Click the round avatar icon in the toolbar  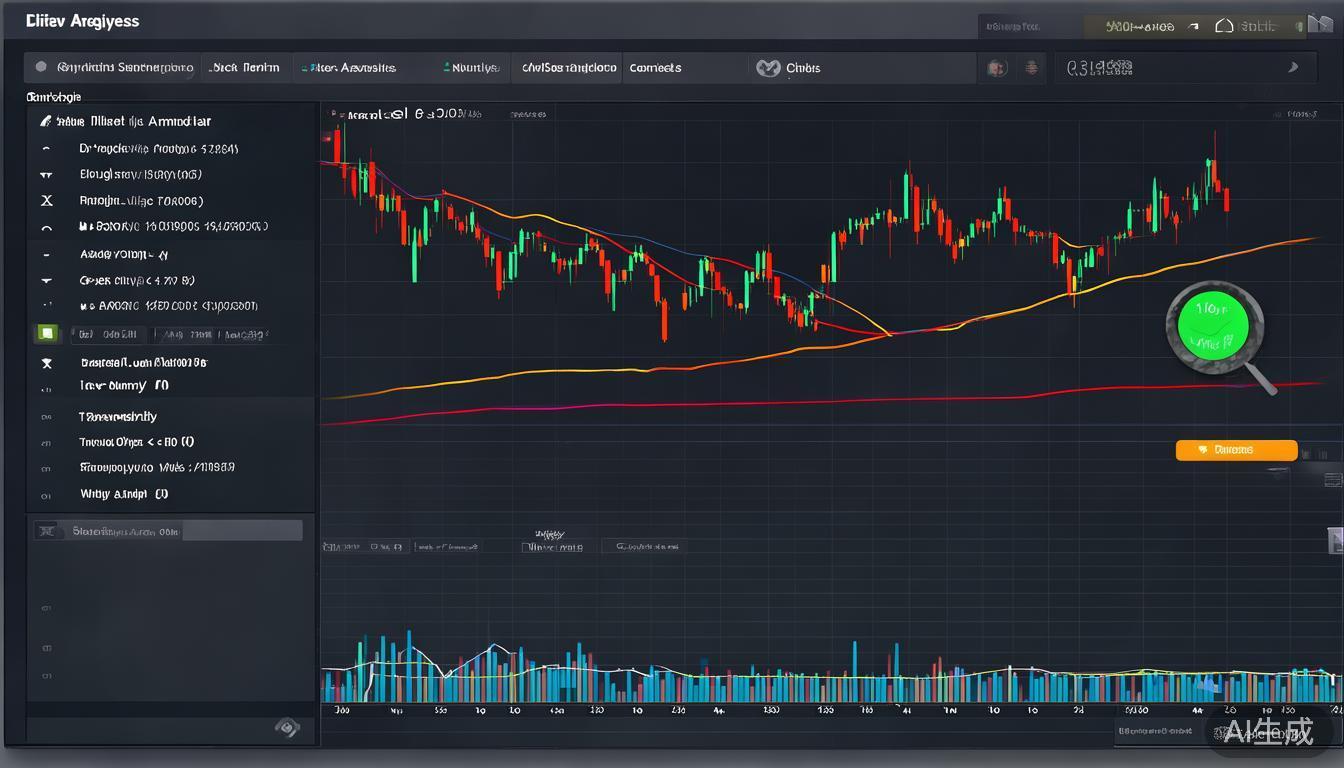[996, 68]
